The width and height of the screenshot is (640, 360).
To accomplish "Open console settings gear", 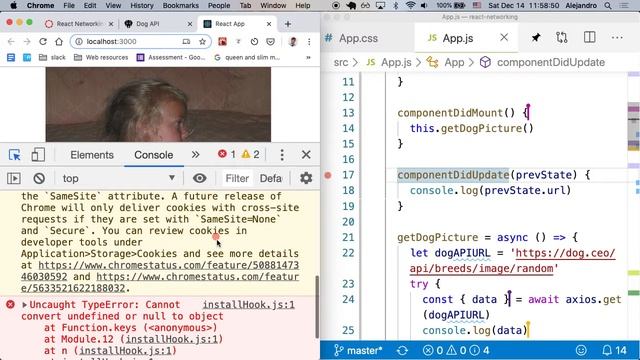I will pyautogui.click(x=306, y=178).
